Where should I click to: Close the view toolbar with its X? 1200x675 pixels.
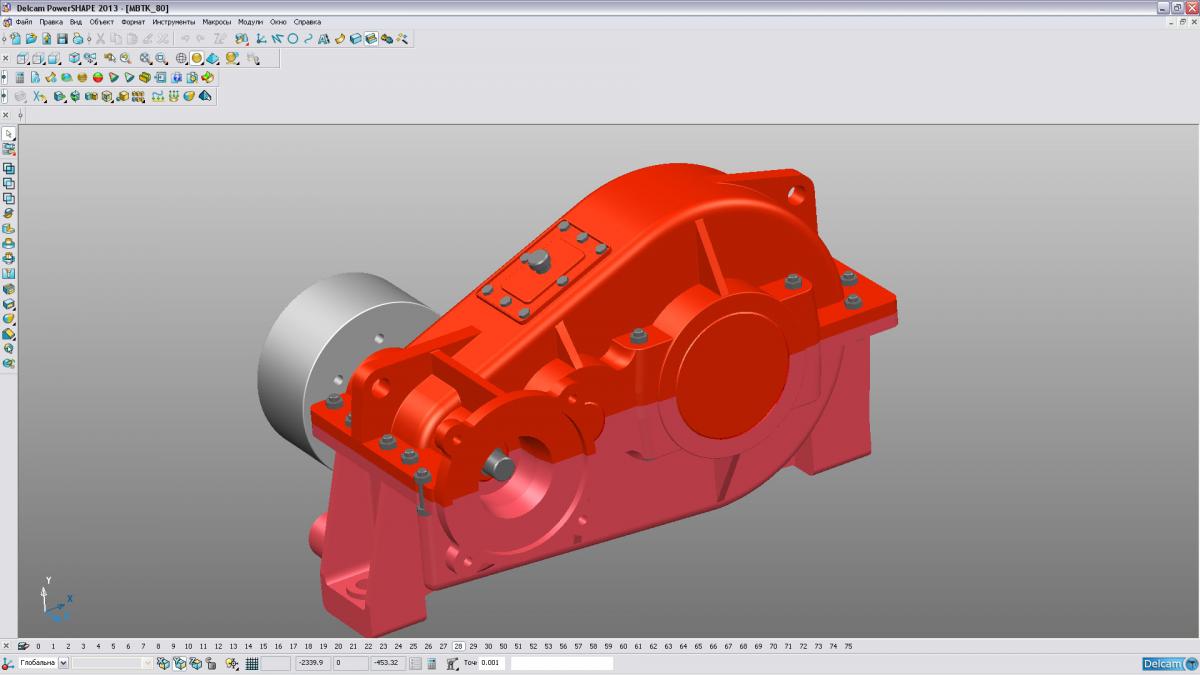point(6,58)
